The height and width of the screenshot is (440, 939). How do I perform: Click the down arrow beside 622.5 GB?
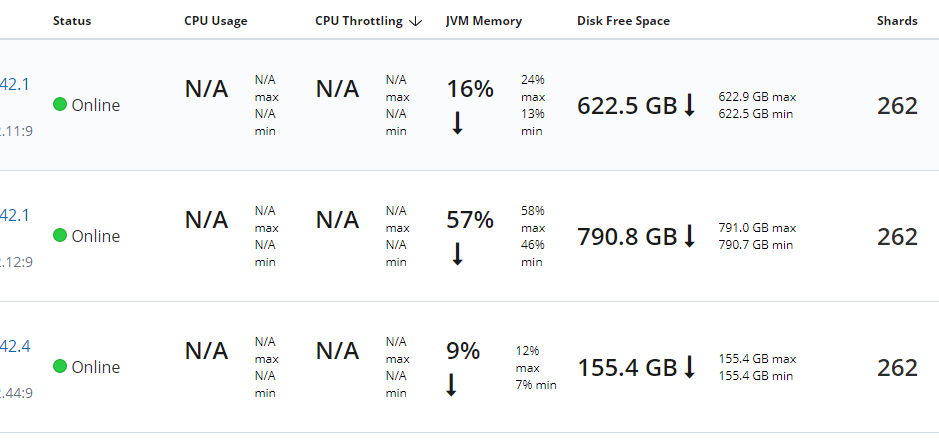click(689, 105)
